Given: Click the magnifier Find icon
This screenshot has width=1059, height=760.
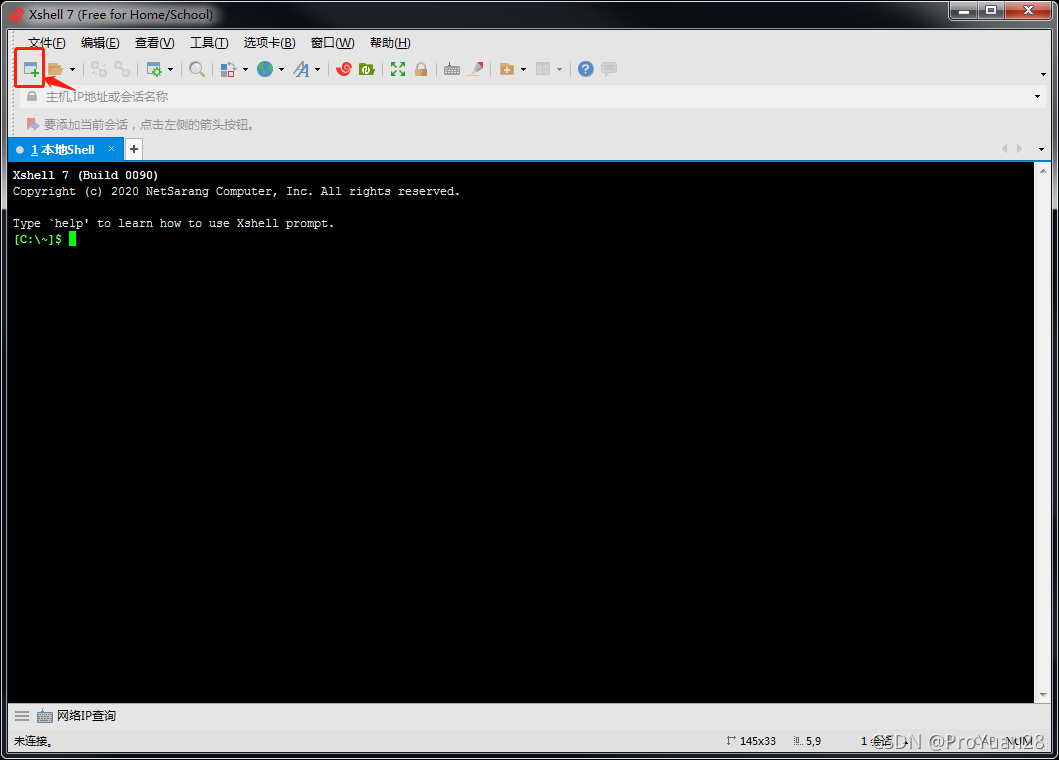Looking at the screenshot, I should coord(197,69).
